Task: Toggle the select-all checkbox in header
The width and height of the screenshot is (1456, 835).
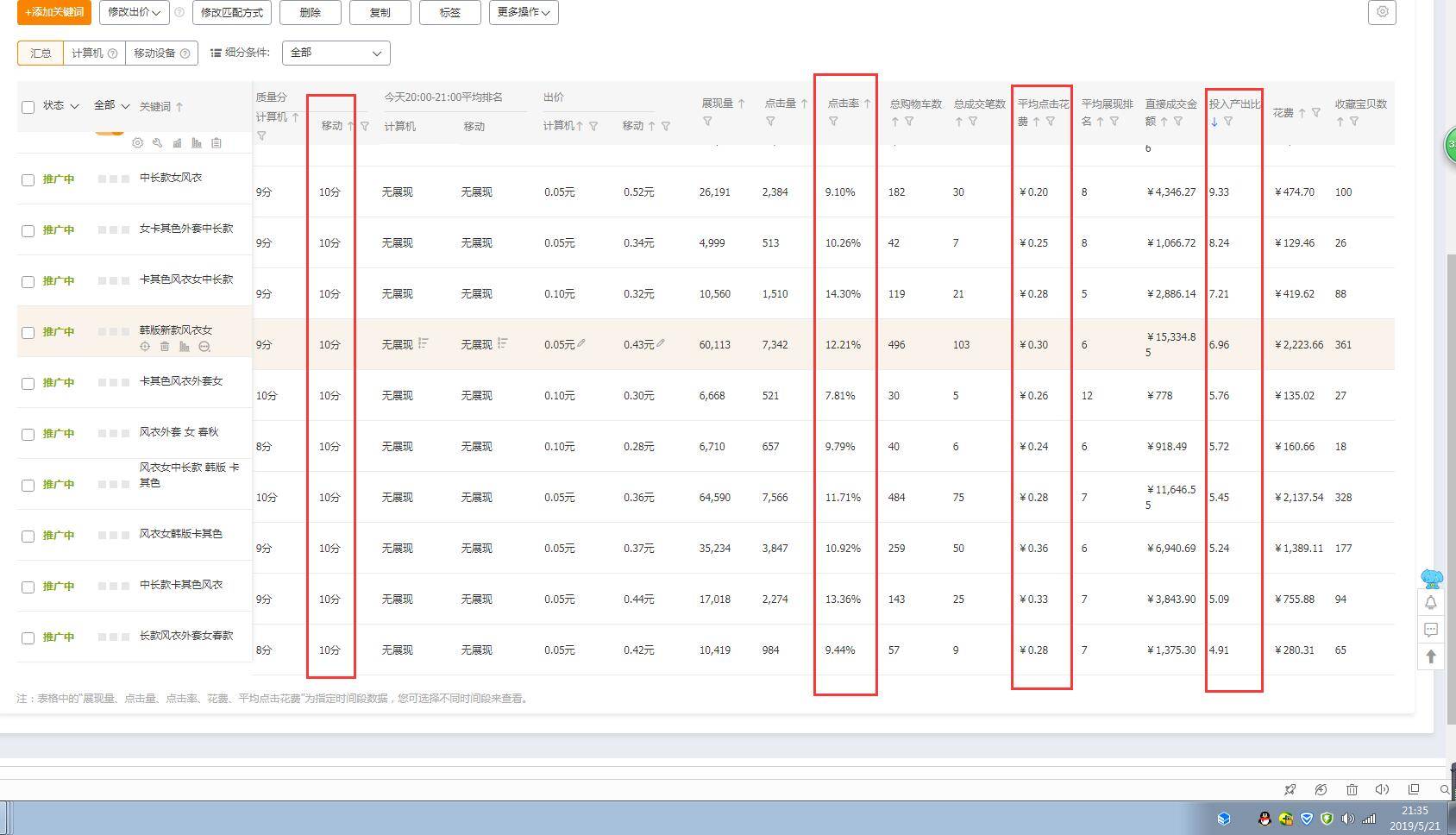Action: 28,107
